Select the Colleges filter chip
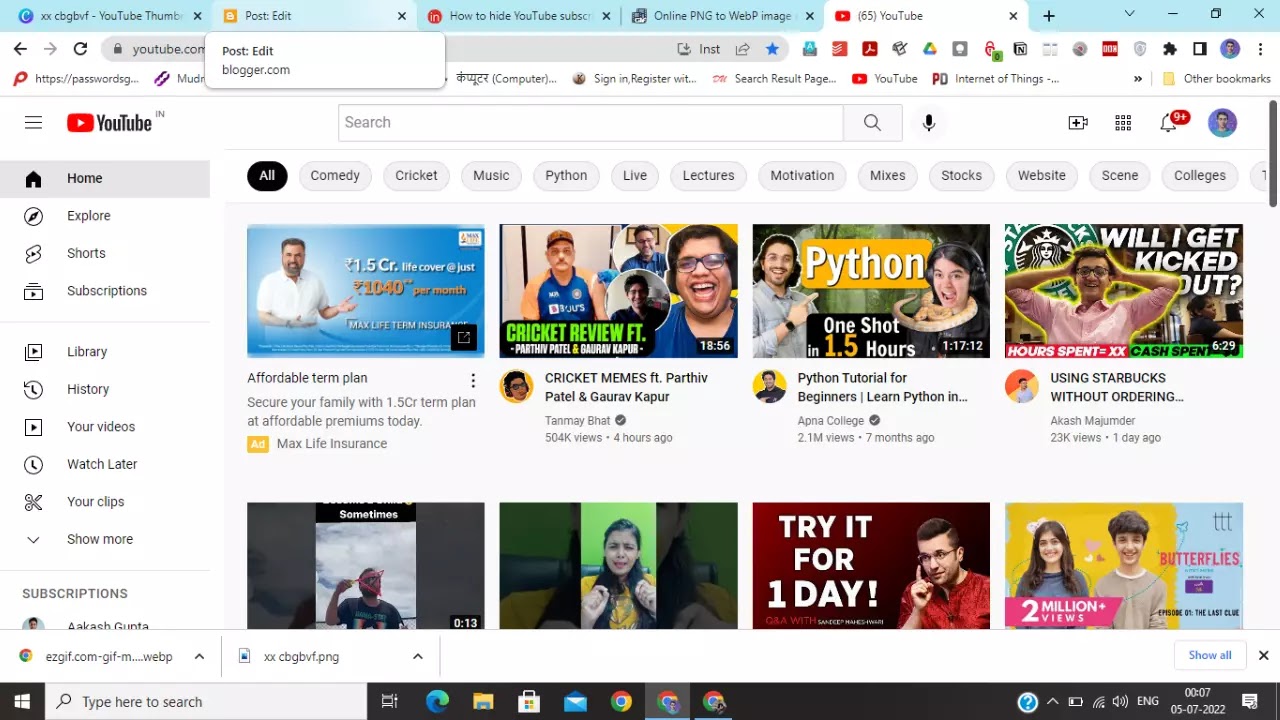Image resolution: width=1280 pixels, height=720 pixels. tap(1200, 176)
